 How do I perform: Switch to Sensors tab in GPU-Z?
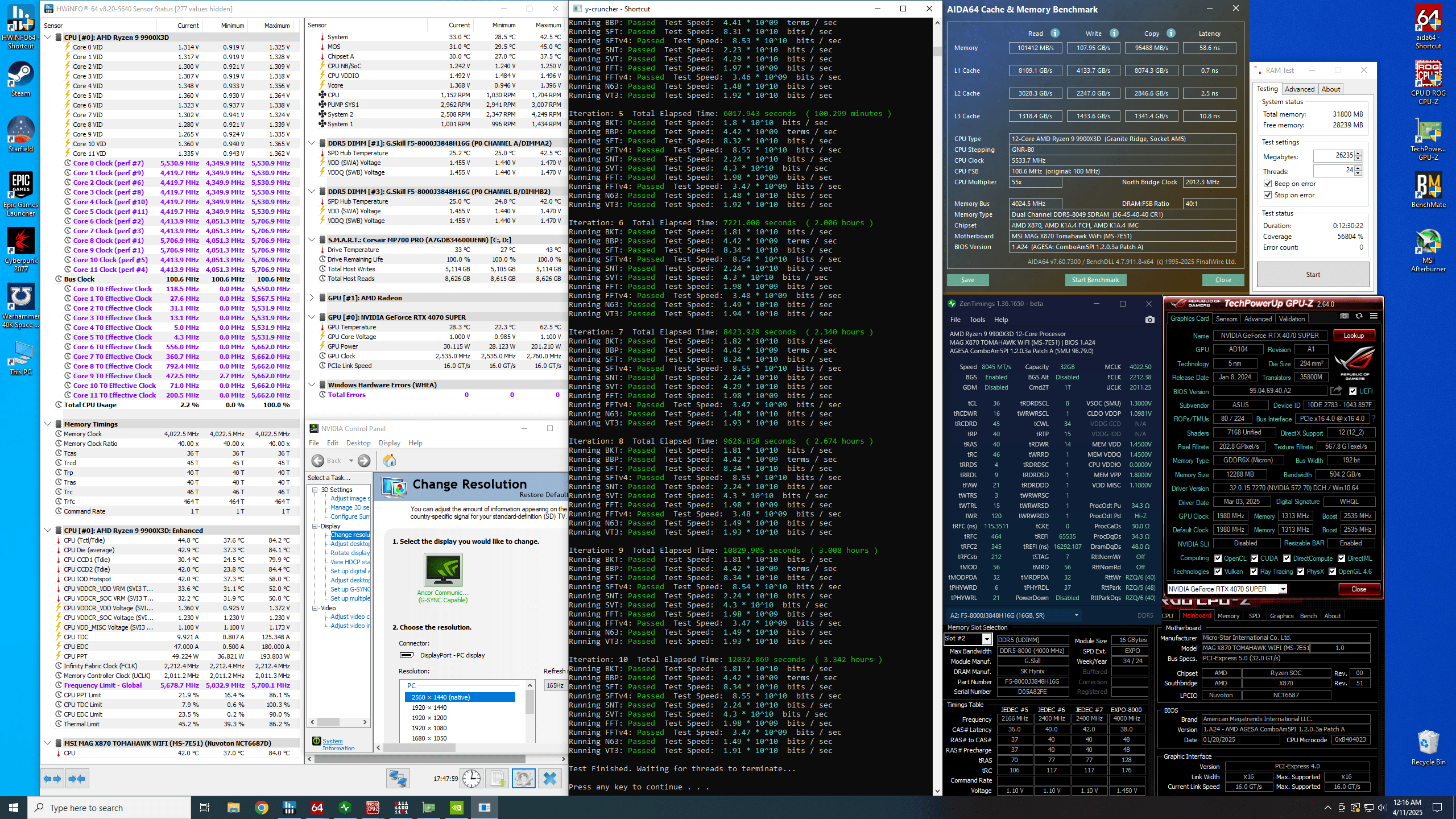pyautogui.click(x=1226, y=319)
